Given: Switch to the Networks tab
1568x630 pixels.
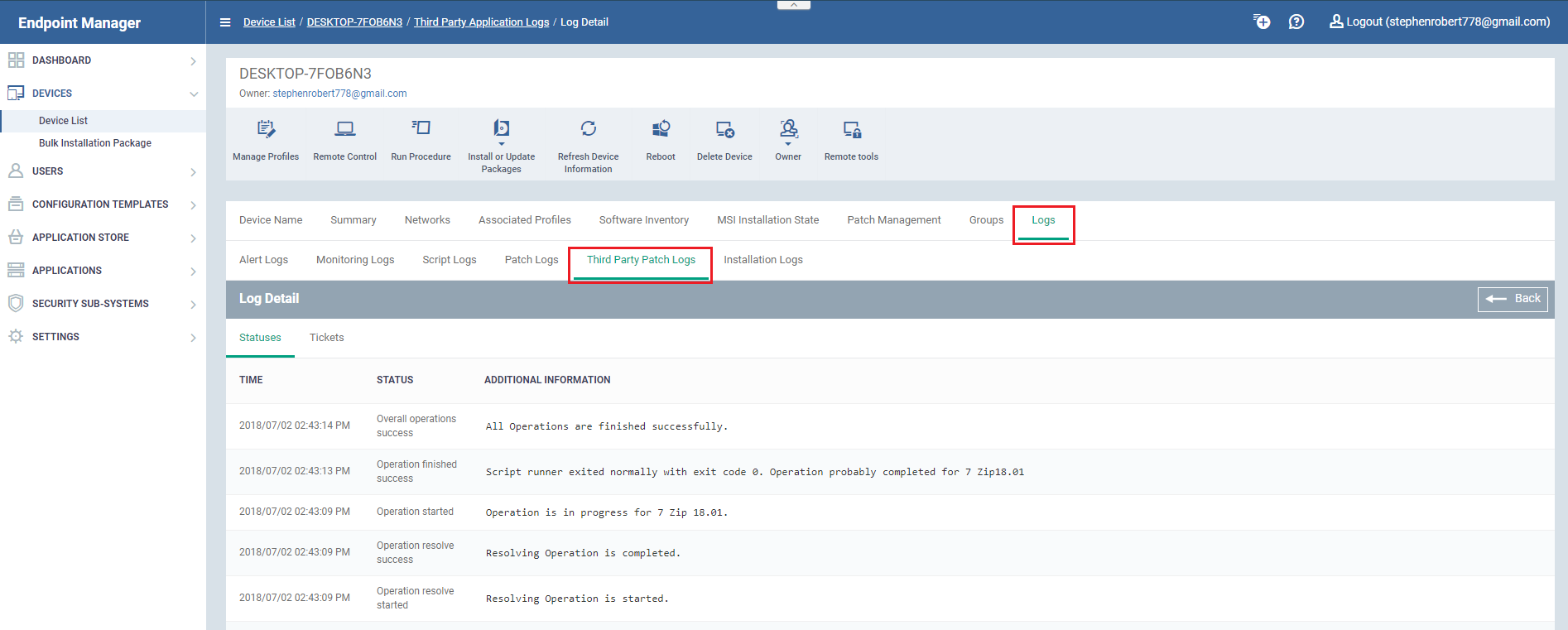Looking at the screenshot, I should click(x=427, y=220).
